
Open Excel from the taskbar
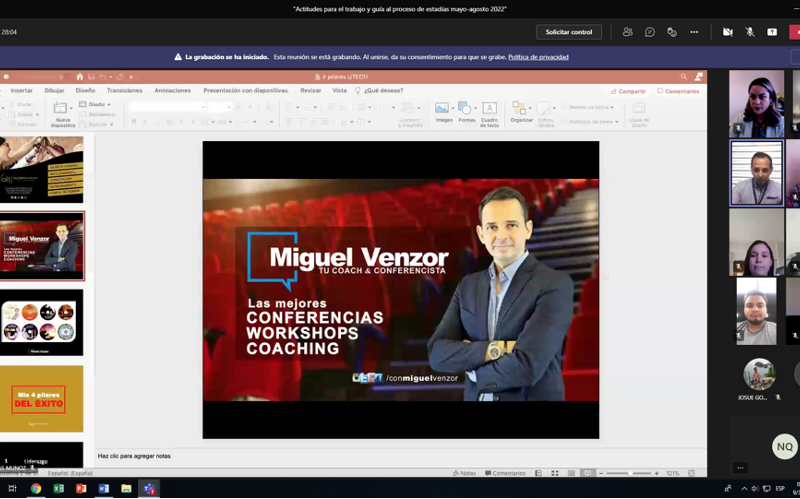coord(58,488)
